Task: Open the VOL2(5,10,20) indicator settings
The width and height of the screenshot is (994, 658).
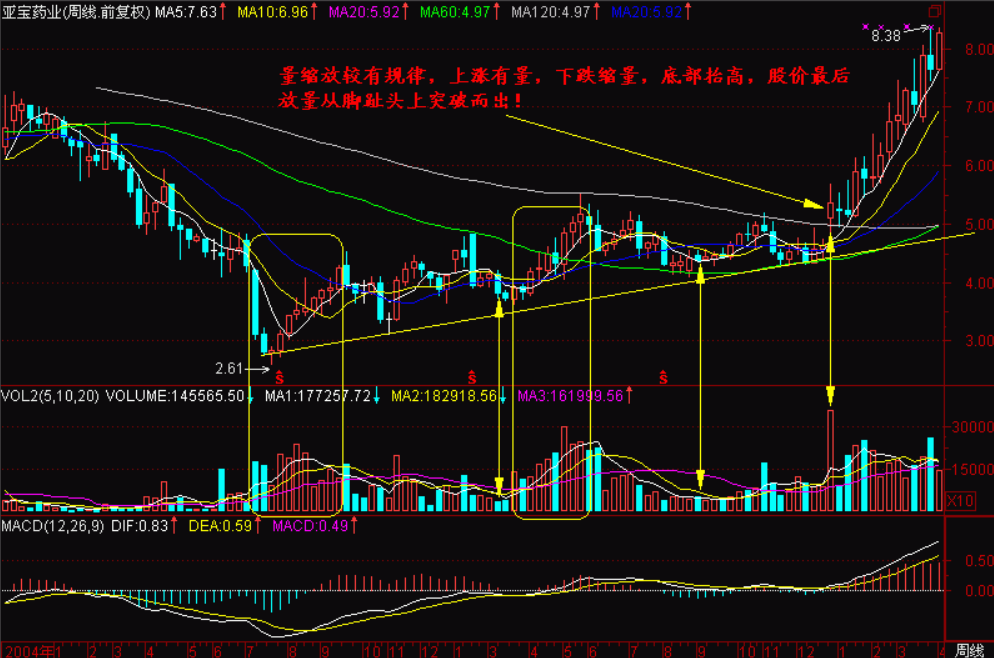Action: pyautogui.click(x=50, y=397)
